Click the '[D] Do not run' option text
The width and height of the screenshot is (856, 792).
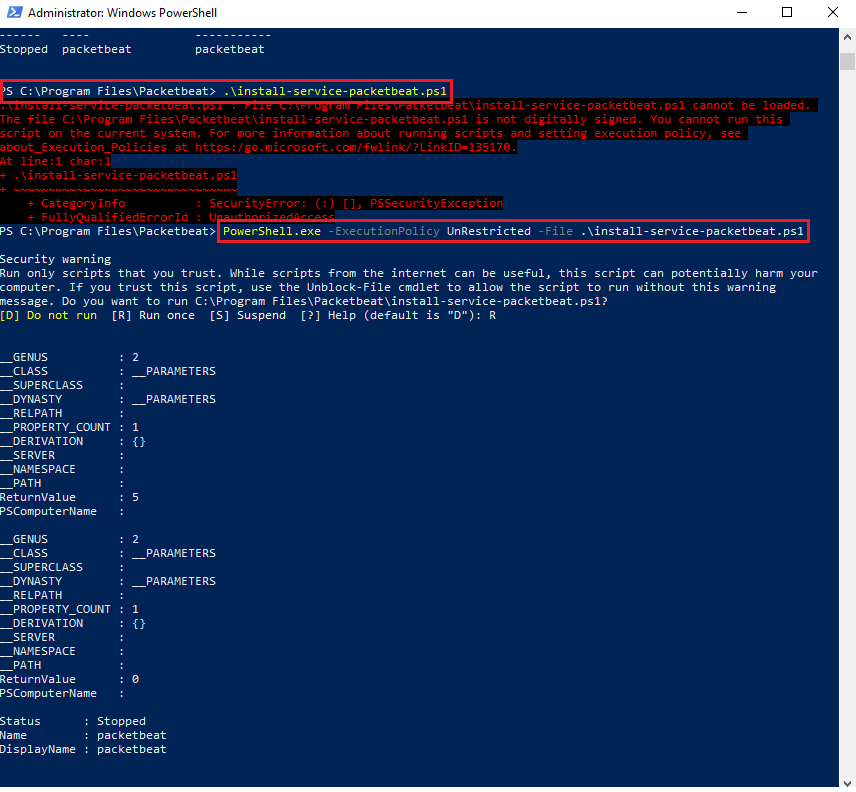(49, 315)
